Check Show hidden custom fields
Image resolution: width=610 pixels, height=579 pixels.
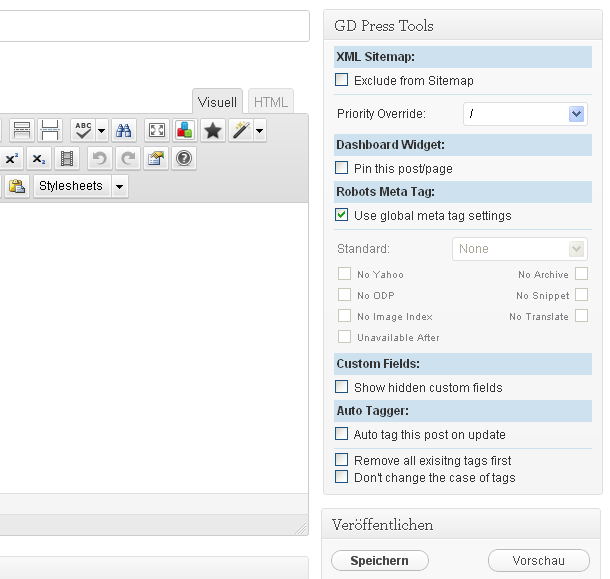coord(342,387)
